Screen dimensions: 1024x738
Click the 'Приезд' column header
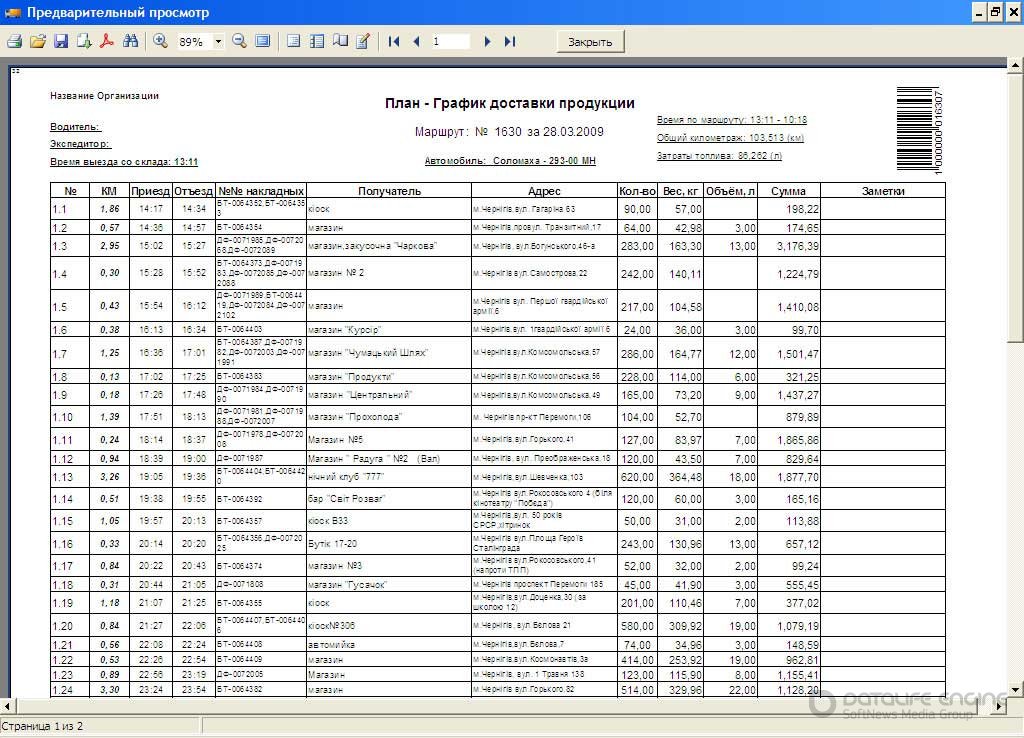pos(151,191)
